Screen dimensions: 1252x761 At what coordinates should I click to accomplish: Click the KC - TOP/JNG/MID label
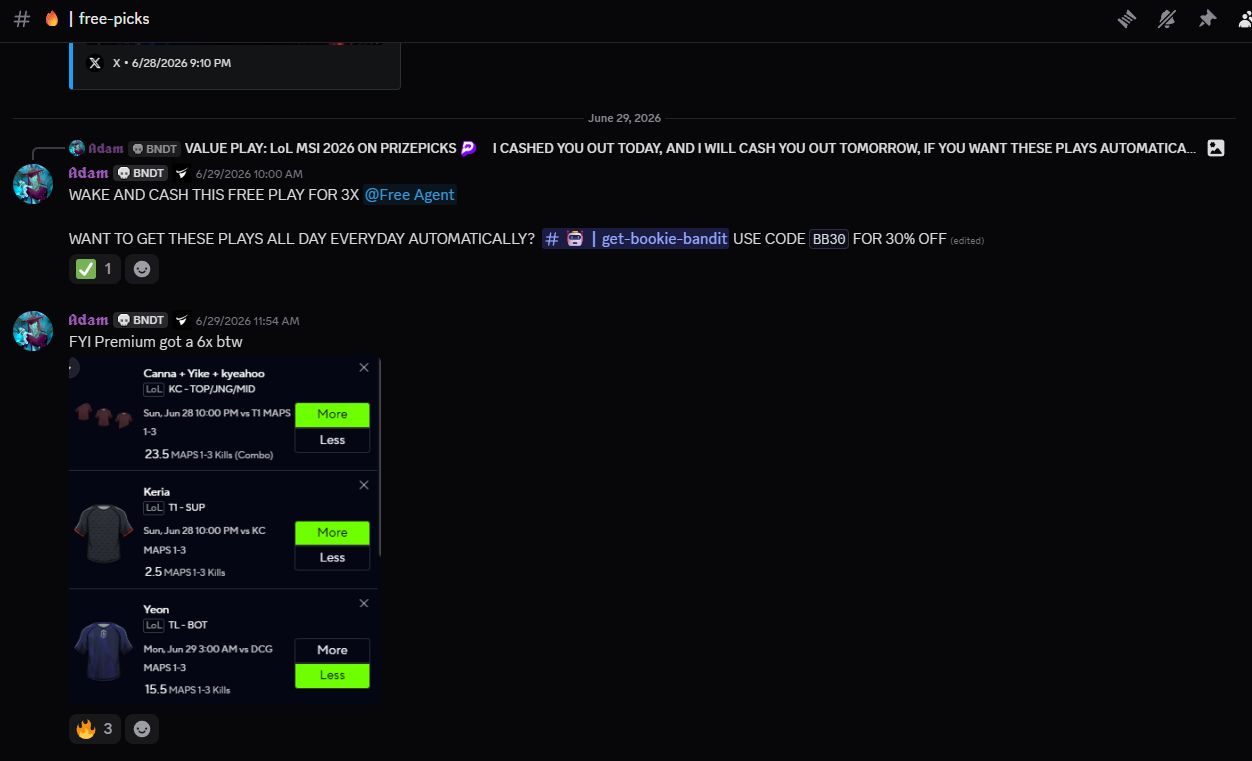(212, 390)
